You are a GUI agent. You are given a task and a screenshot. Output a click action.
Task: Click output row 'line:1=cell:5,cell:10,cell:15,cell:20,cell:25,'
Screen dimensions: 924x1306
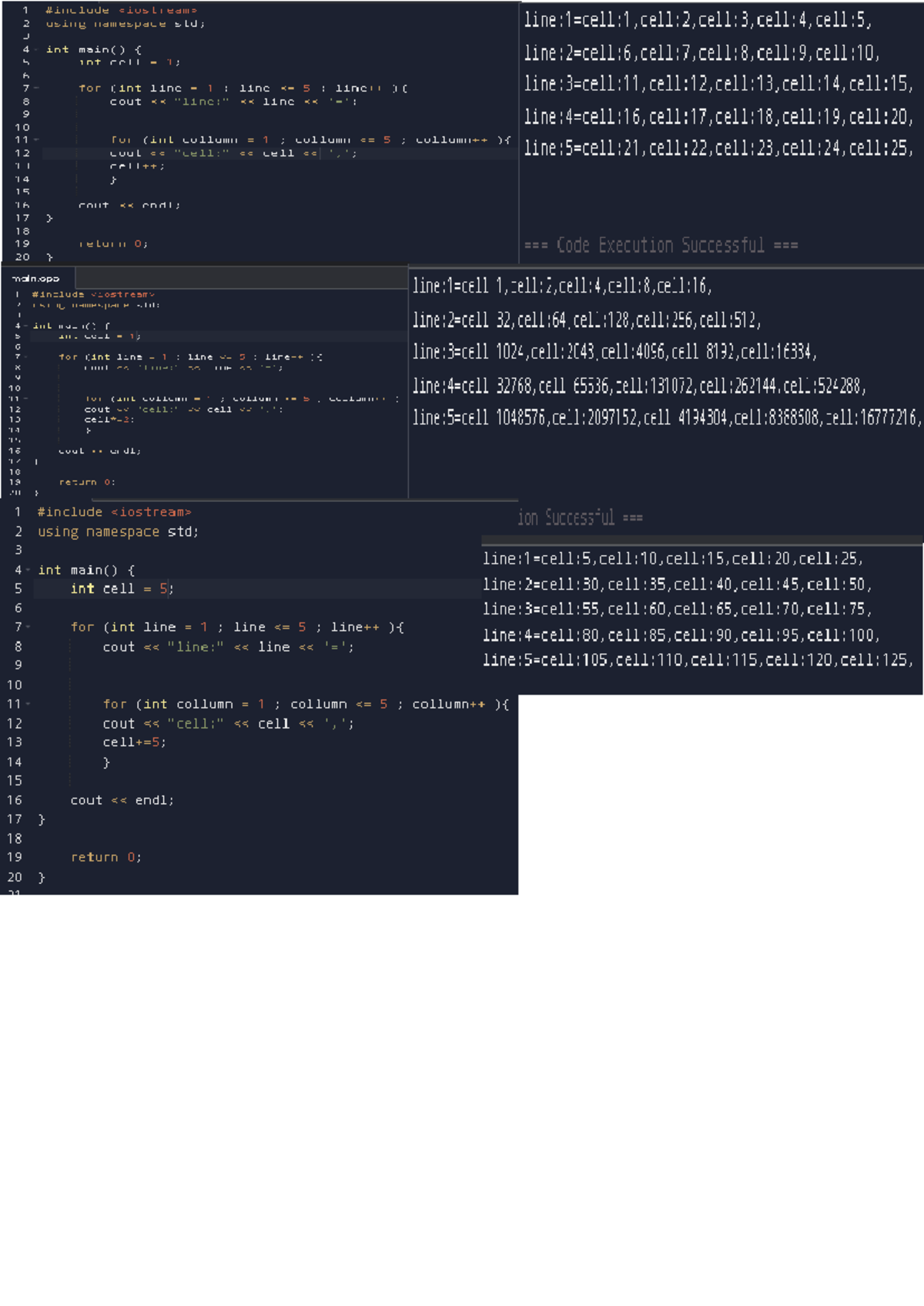[673, 558]
